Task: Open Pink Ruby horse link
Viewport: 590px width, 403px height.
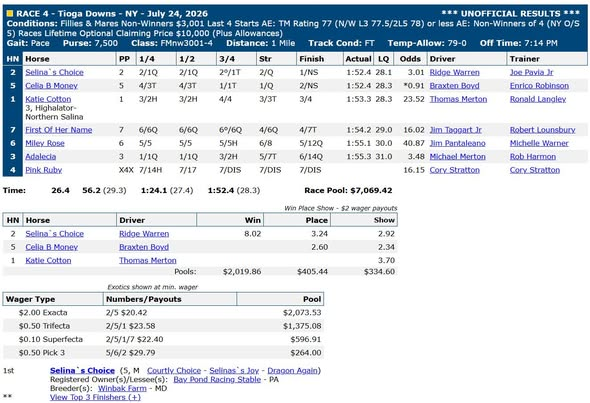Action: 44,170
